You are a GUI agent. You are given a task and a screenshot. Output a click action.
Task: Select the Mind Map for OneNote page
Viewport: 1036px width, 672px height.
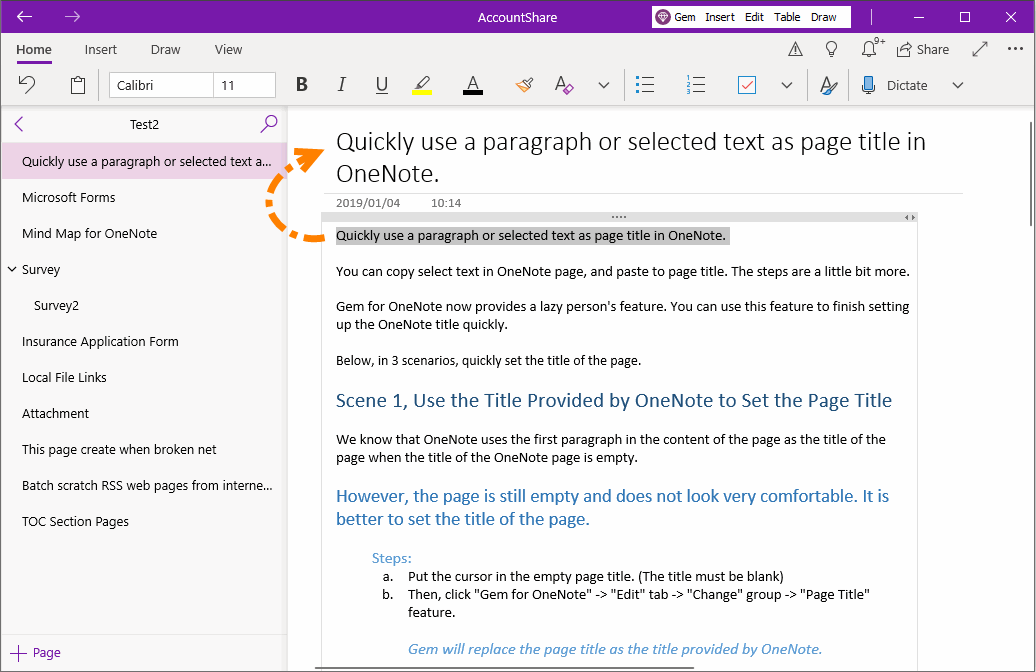pyautogui.click(x=144, y=233)
